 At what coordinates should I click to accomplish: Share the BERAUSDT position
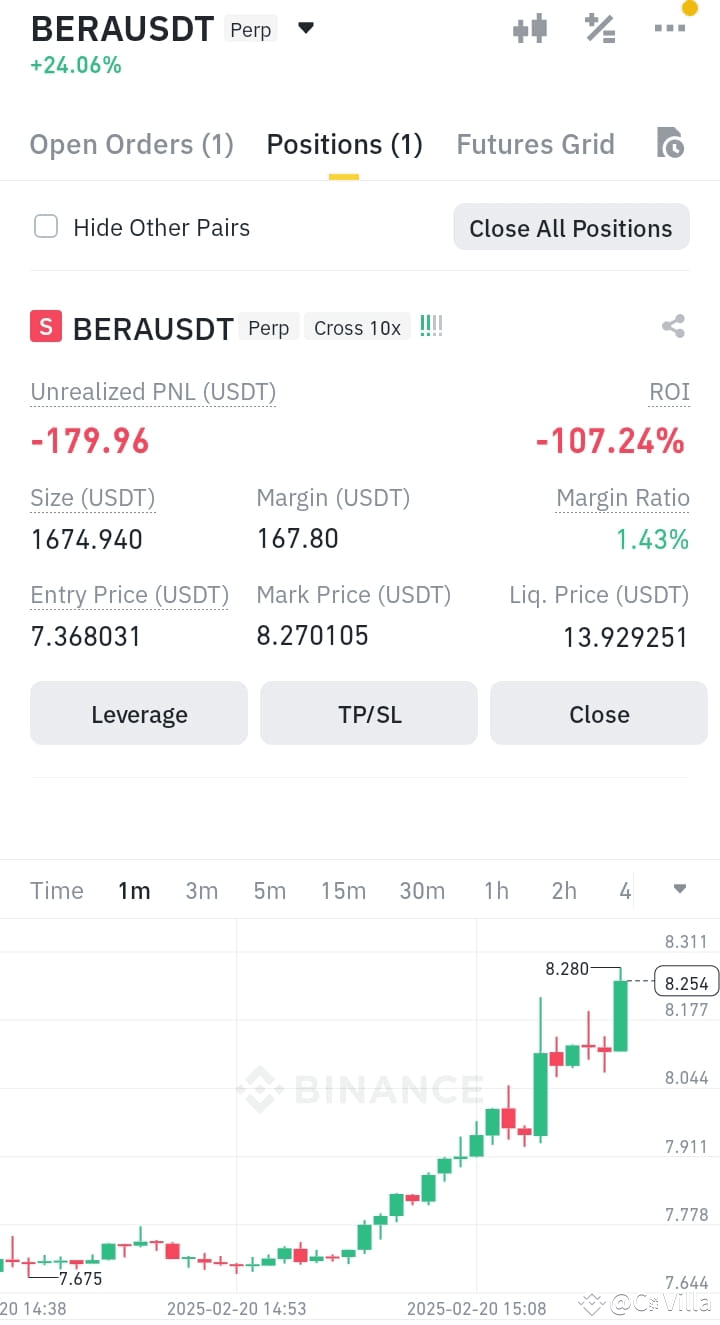coord(673,326)
